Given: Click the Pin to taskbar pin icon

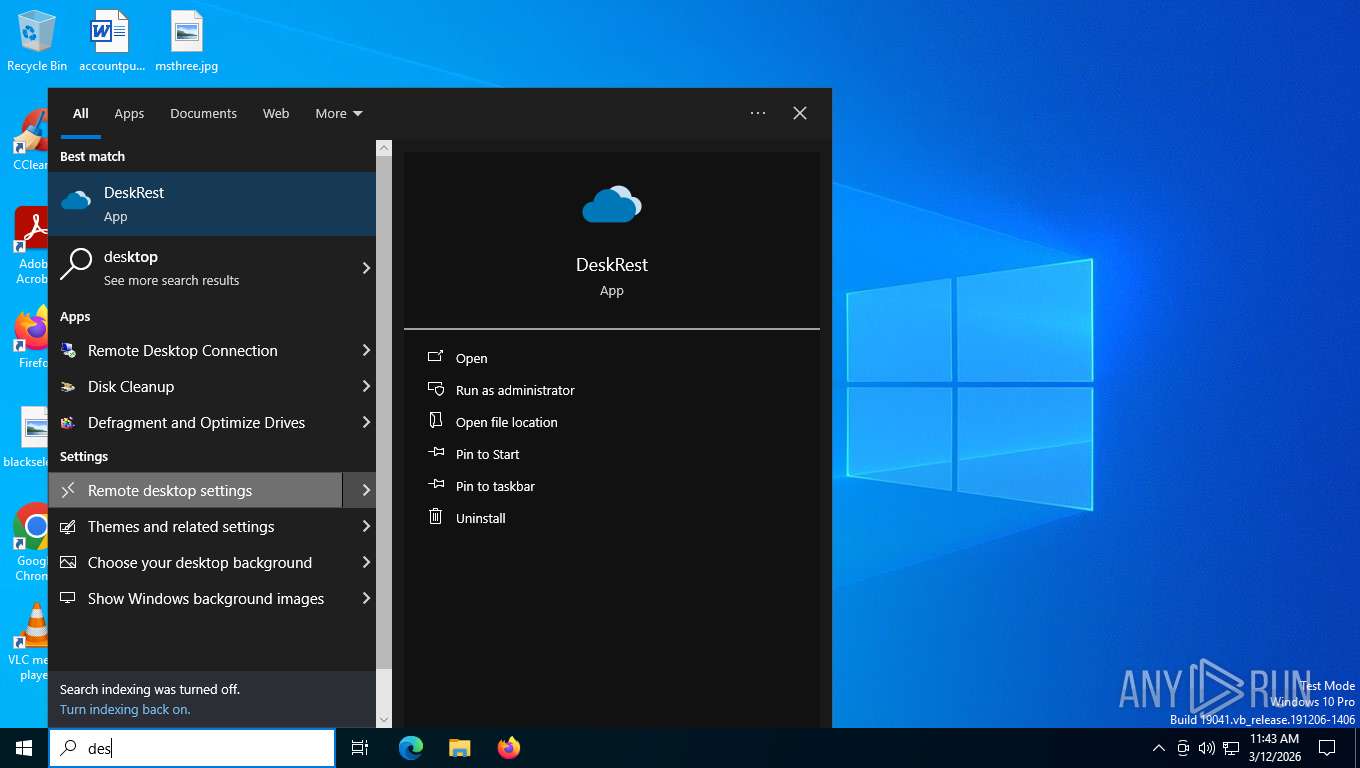Looking at the screenshot, I should [435, 485].
